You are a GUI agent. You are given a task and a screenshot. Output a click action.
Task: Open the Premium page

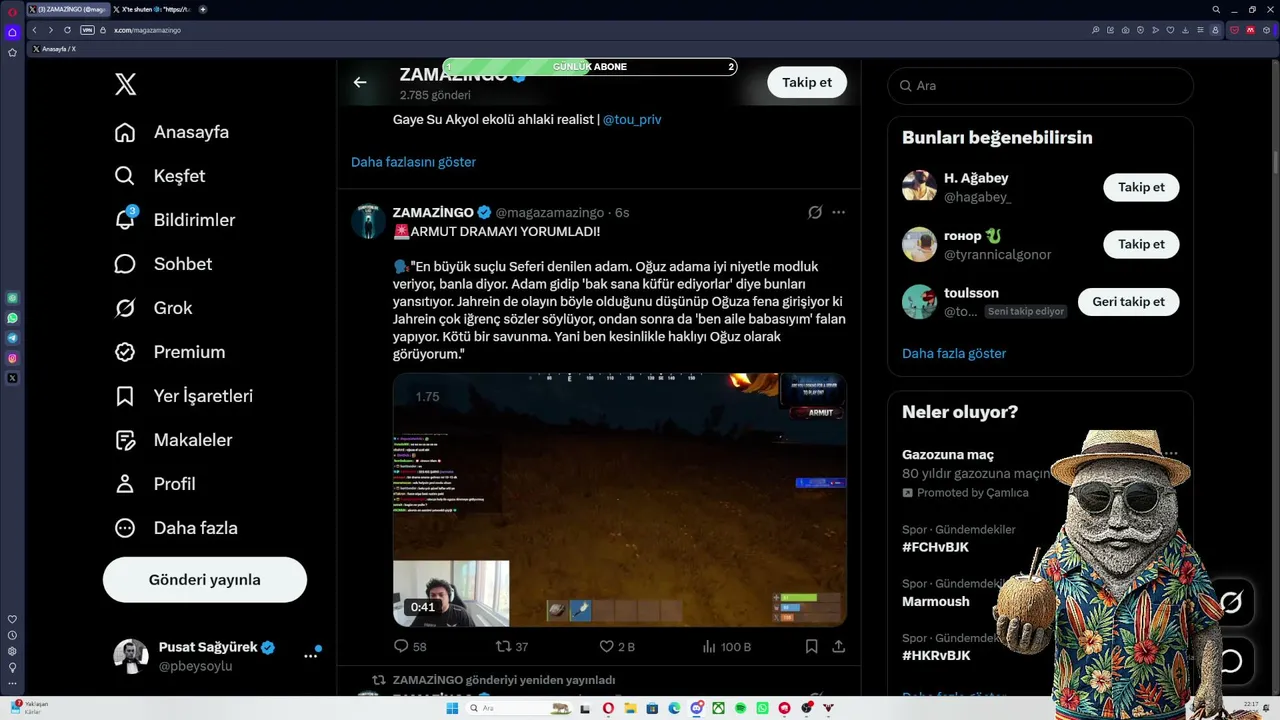[x=170, y=352]
